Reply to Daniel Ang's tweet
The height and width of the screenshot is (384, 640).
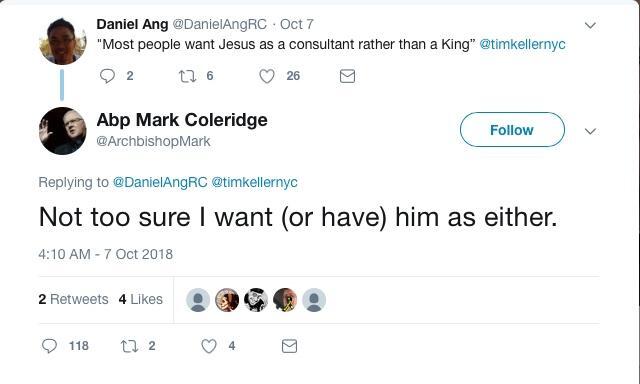tap(107, 76)
